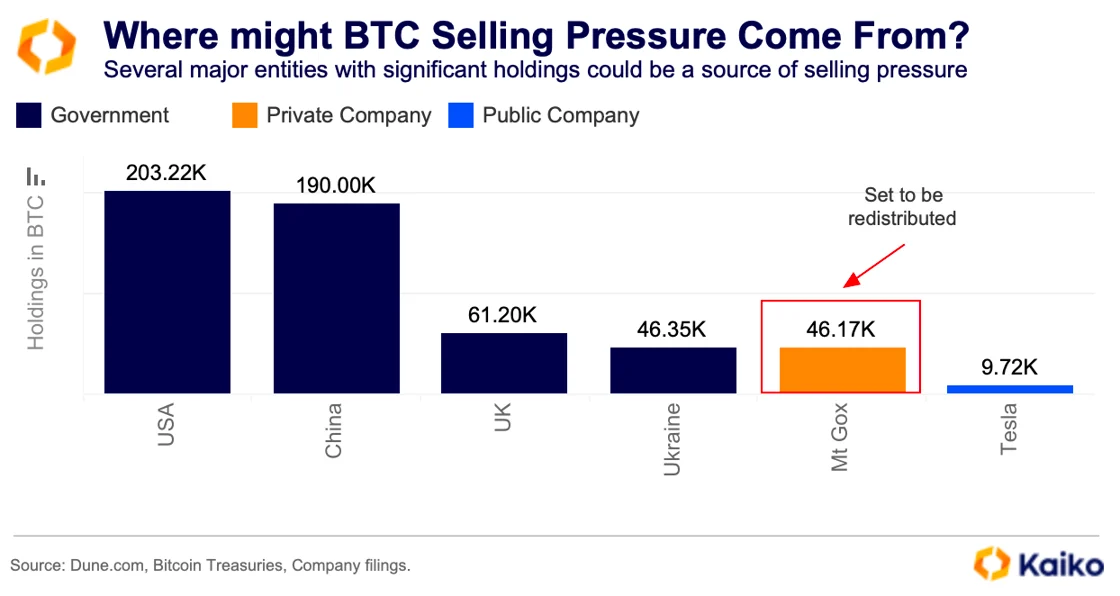Click the Kaiko logo icon top-left
The image size is (1120, 596).
[47, 47]
